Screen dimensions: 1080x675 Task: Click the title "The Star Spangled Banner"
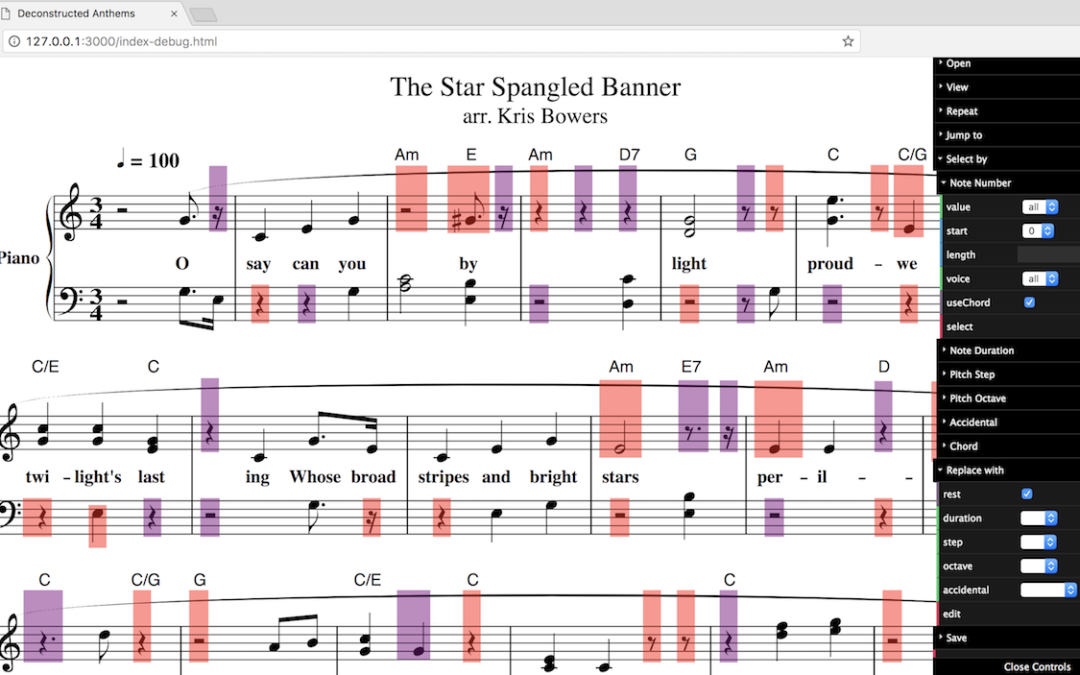[x=535, y=87]
